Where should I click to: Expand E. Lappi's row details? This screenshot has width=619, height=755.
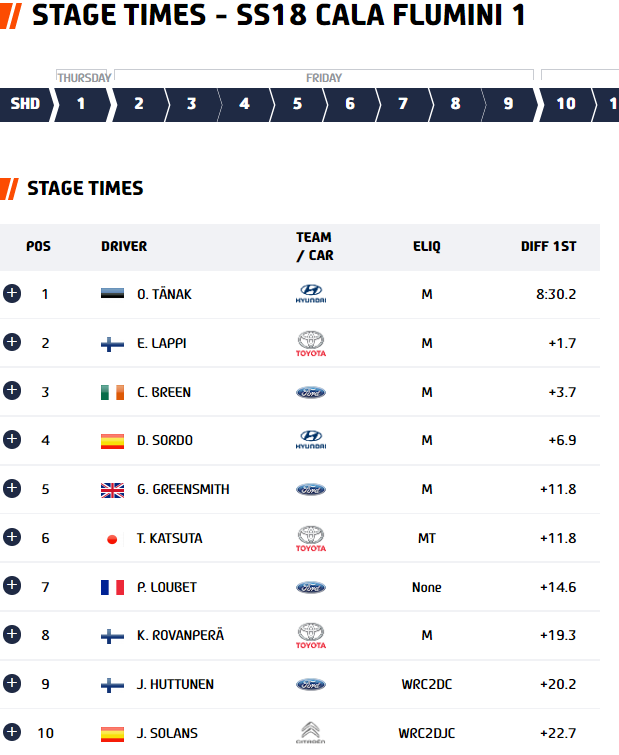12,342
